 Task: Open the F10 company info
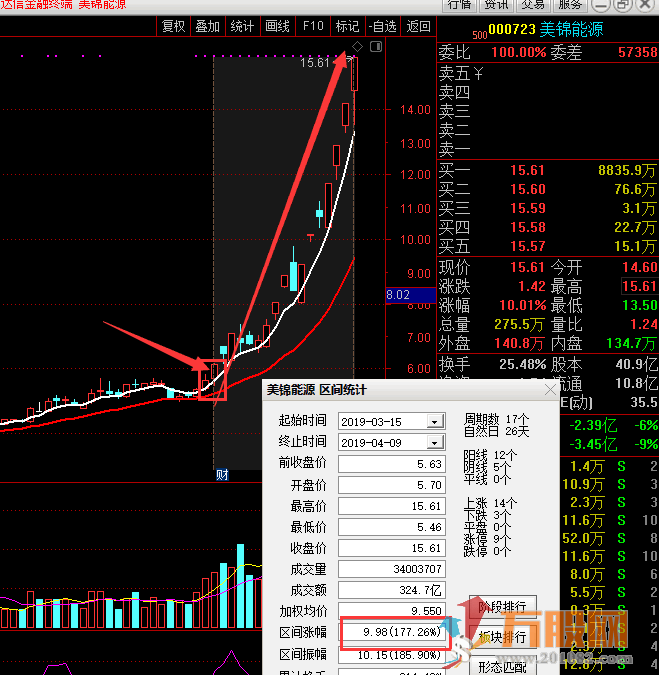pos(313,26)
